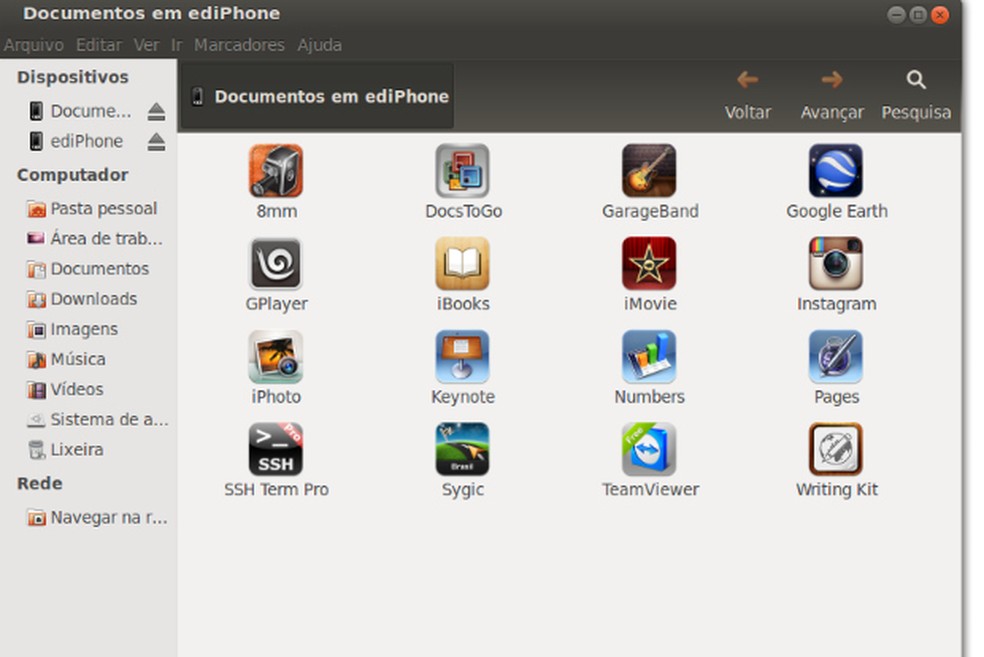Click the Pesquisa search button
Image resolution: width=984 pixels, height=657 pixels.
tap(915, 94)
